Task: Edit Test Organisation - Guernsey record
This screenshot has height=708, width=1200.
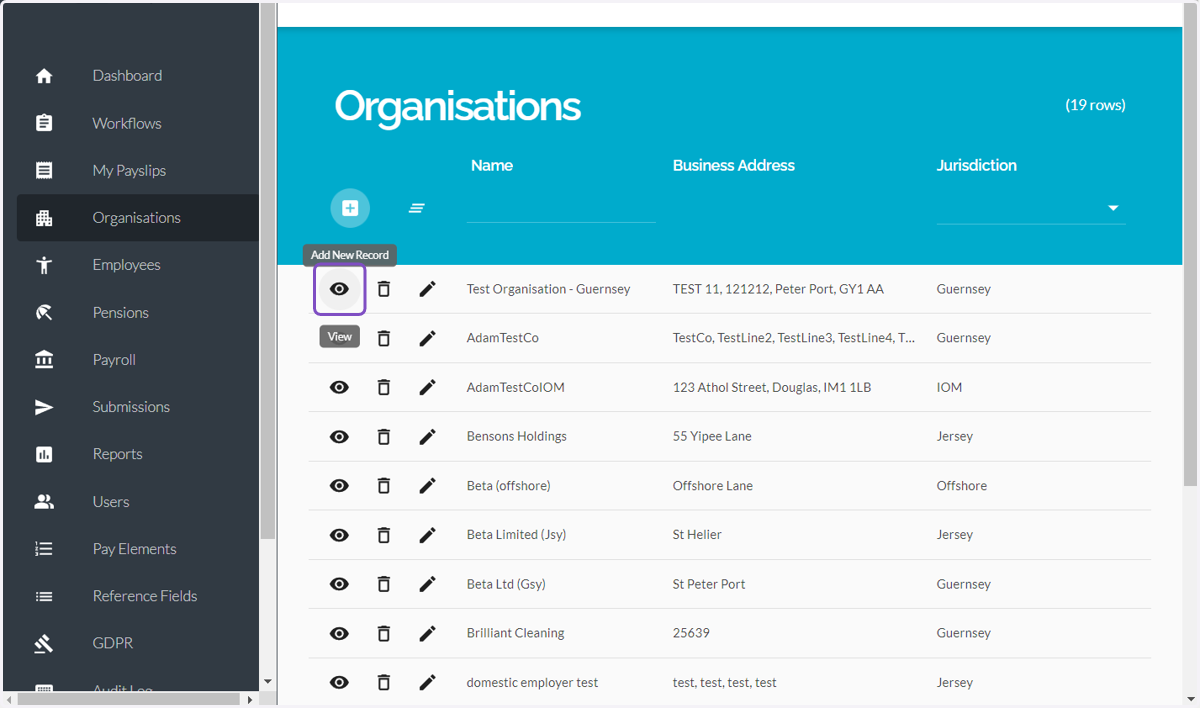Action: tap(428, 289)
